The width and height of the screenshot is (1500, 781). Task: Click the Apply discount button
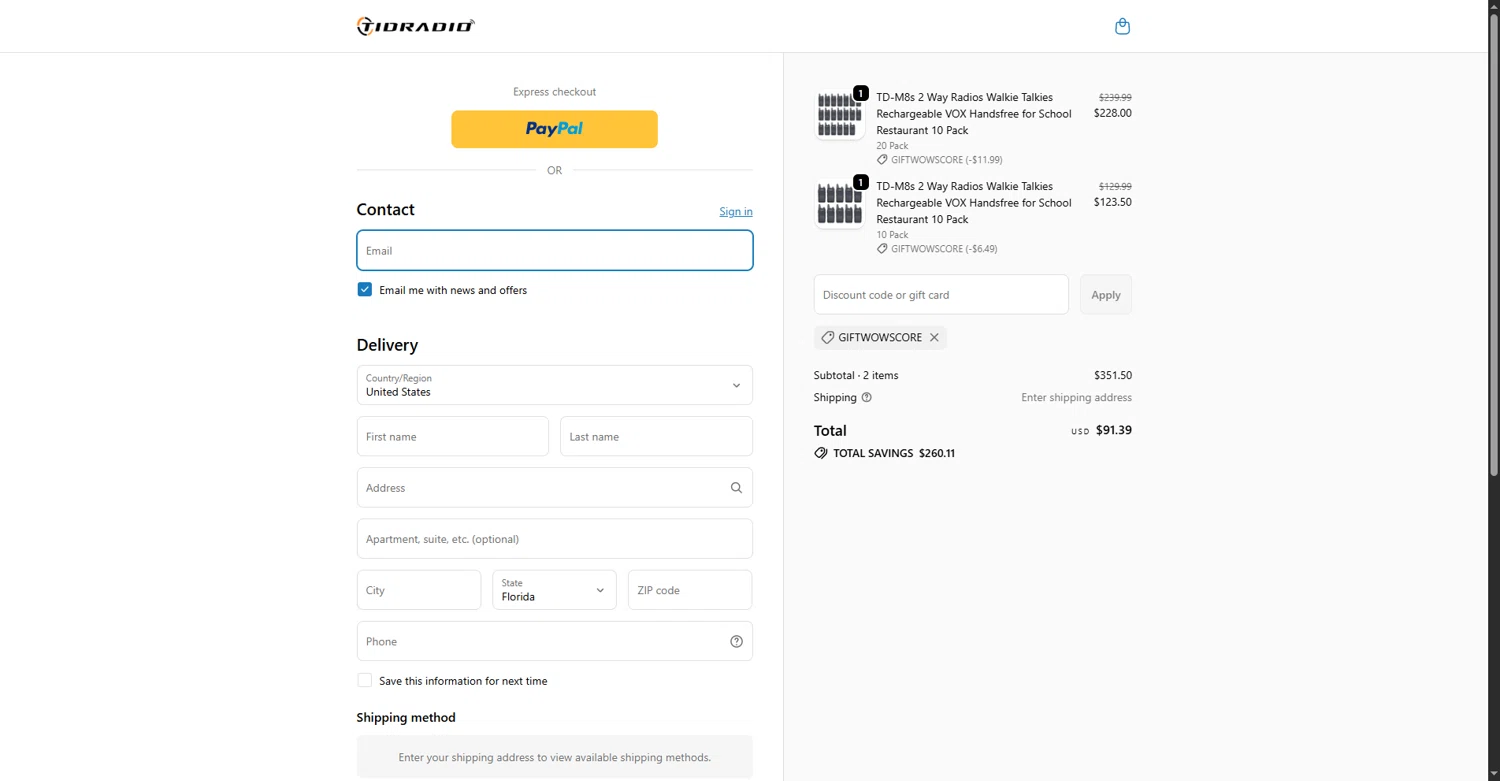1105,295
